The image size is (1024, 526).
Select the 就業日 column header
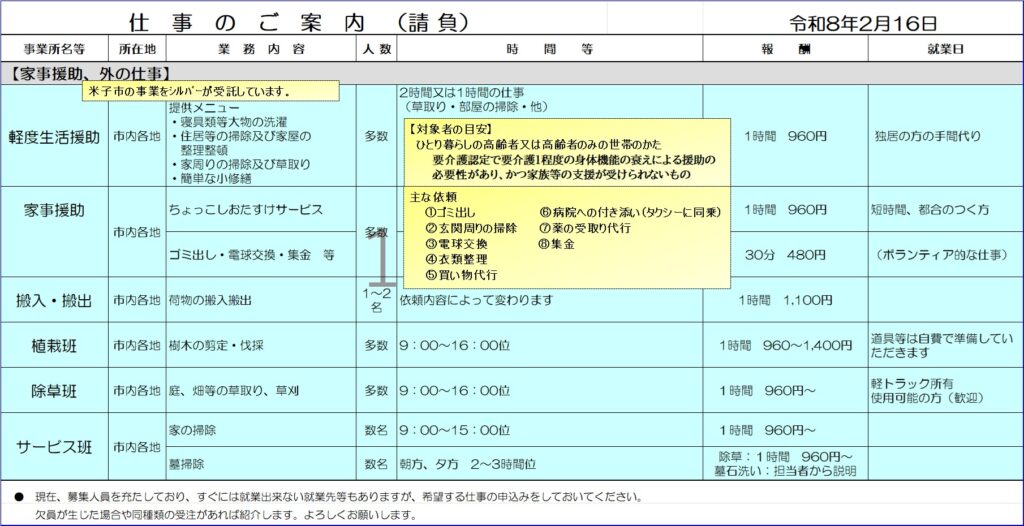(945, 49)
